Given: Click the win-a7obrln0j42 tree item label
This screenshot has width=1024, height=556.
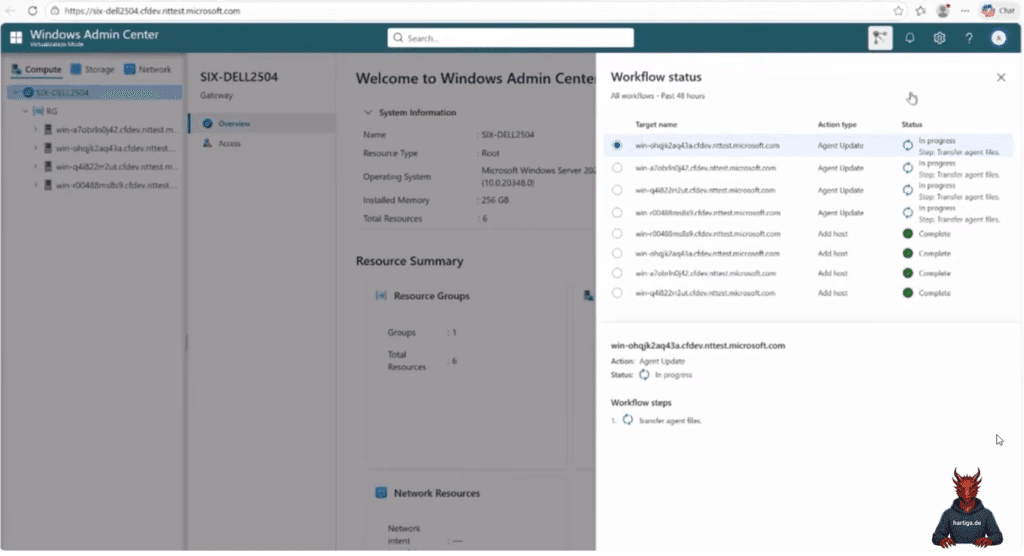Looking at the screenshot, I should (115, 129).
